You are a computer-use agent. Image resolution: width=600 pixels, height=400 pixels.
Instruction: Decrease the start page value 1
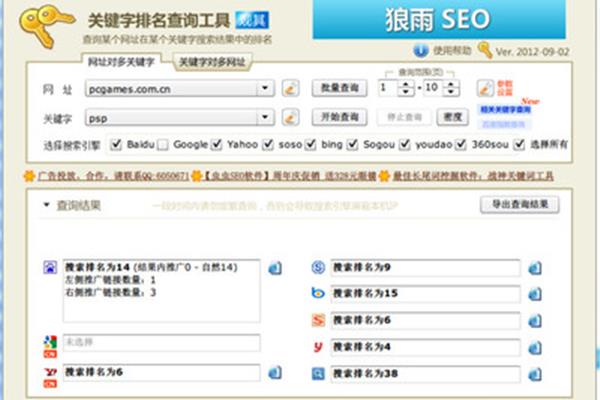pos(406,92)
